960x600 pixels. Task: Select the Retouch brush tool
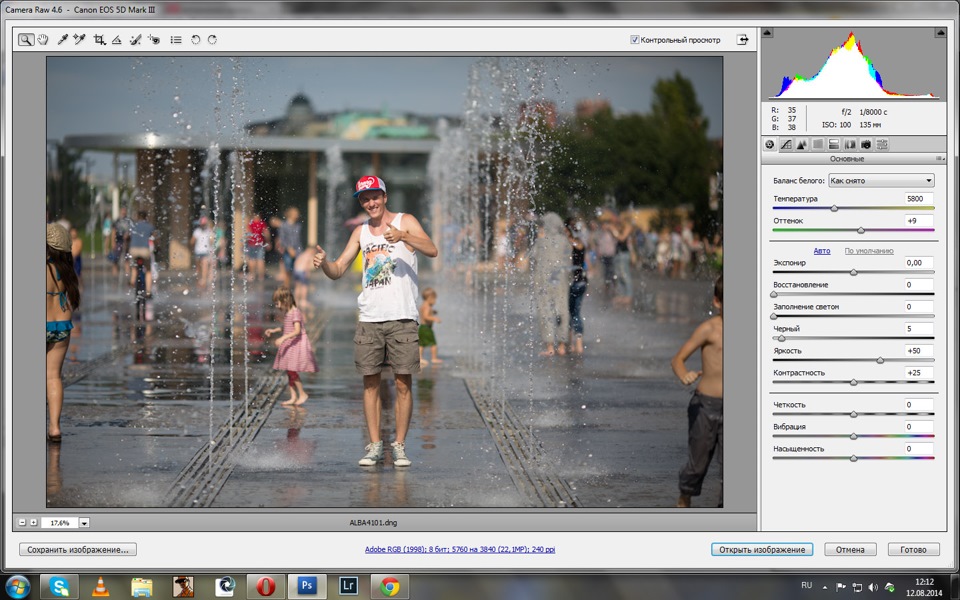[135, 40]
